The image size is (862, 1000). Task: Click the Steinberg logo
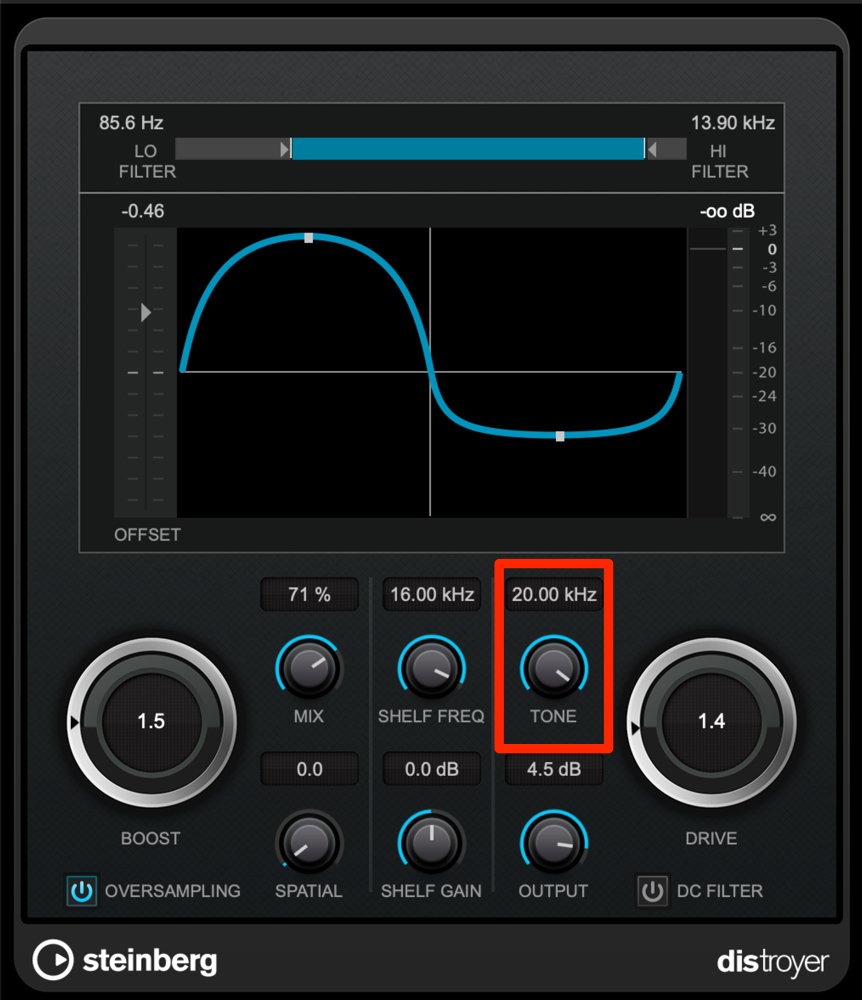(x=126, y=960)
